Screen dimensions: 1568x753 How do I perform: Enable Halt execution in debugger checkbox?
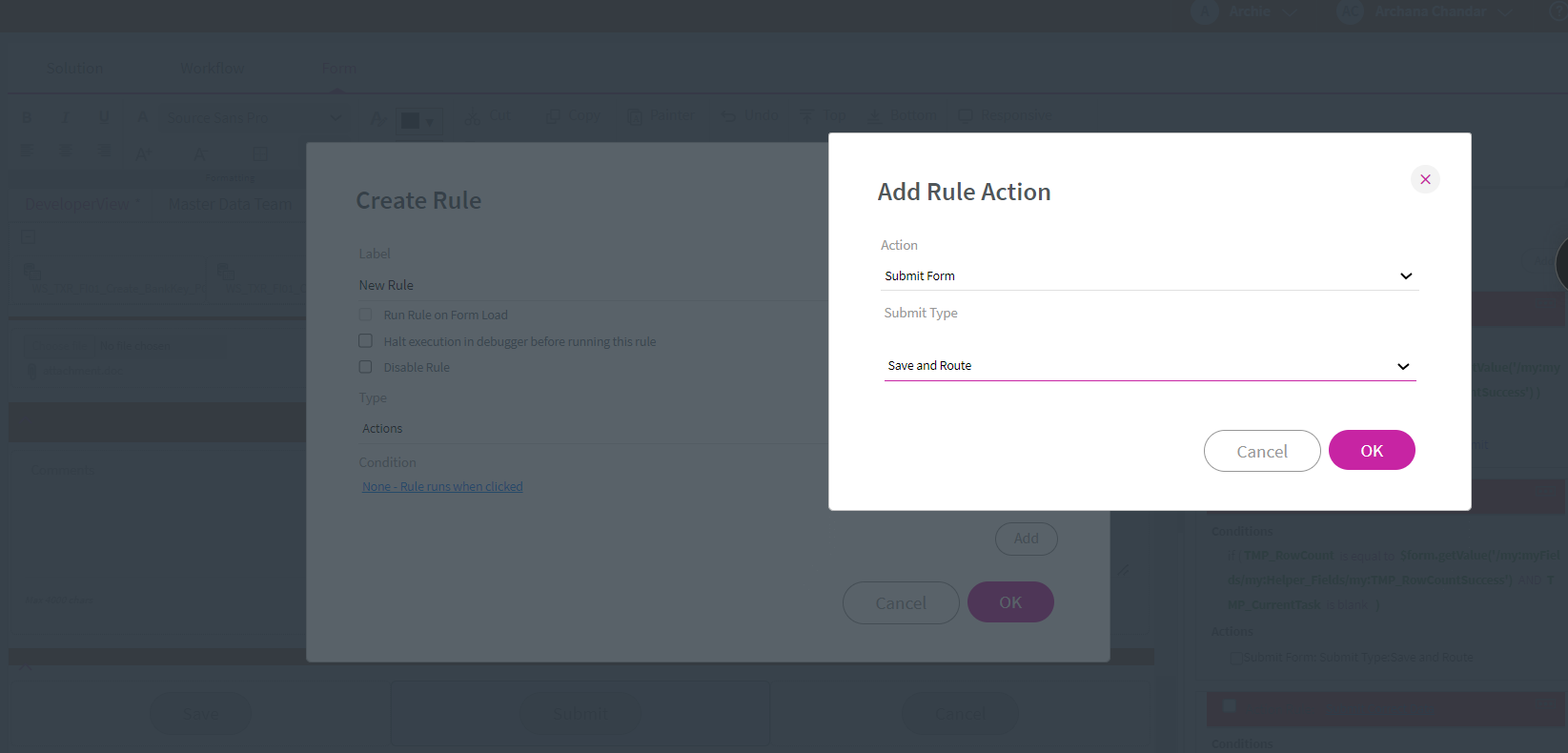point(365,341)
